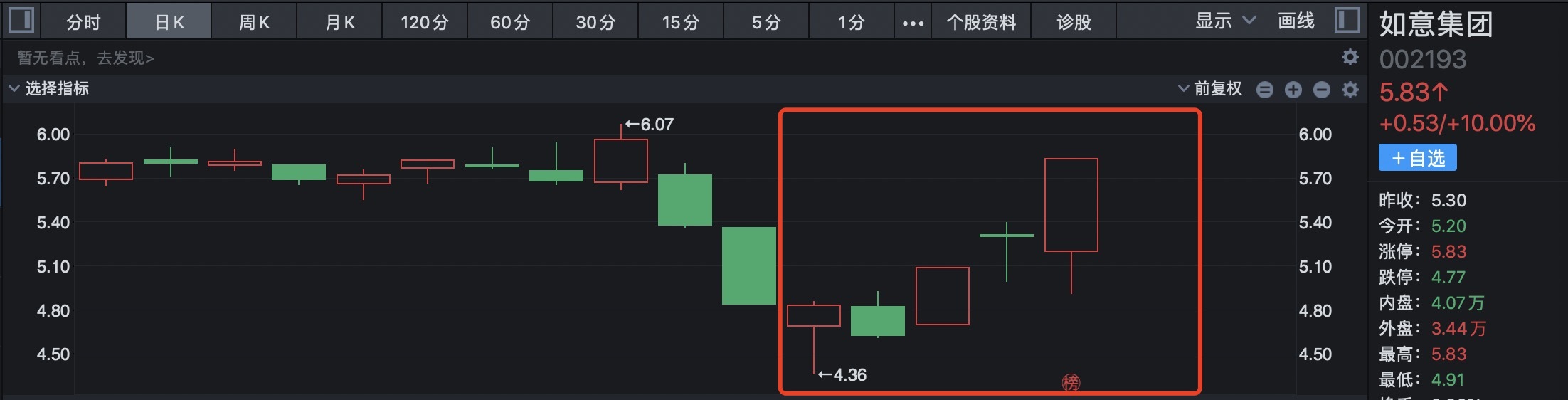Click the candlestick marked with 6.07 high
1568x400 pixels.
tap(621, 161)
